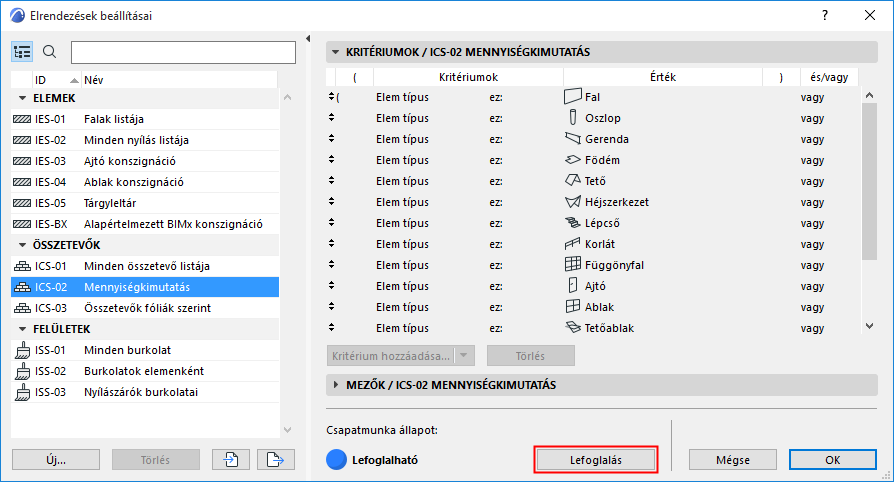The height and width of the screenshot is (482, 894).
Task: Click the slab icon next to Födém
Action: tap(573, 160)
